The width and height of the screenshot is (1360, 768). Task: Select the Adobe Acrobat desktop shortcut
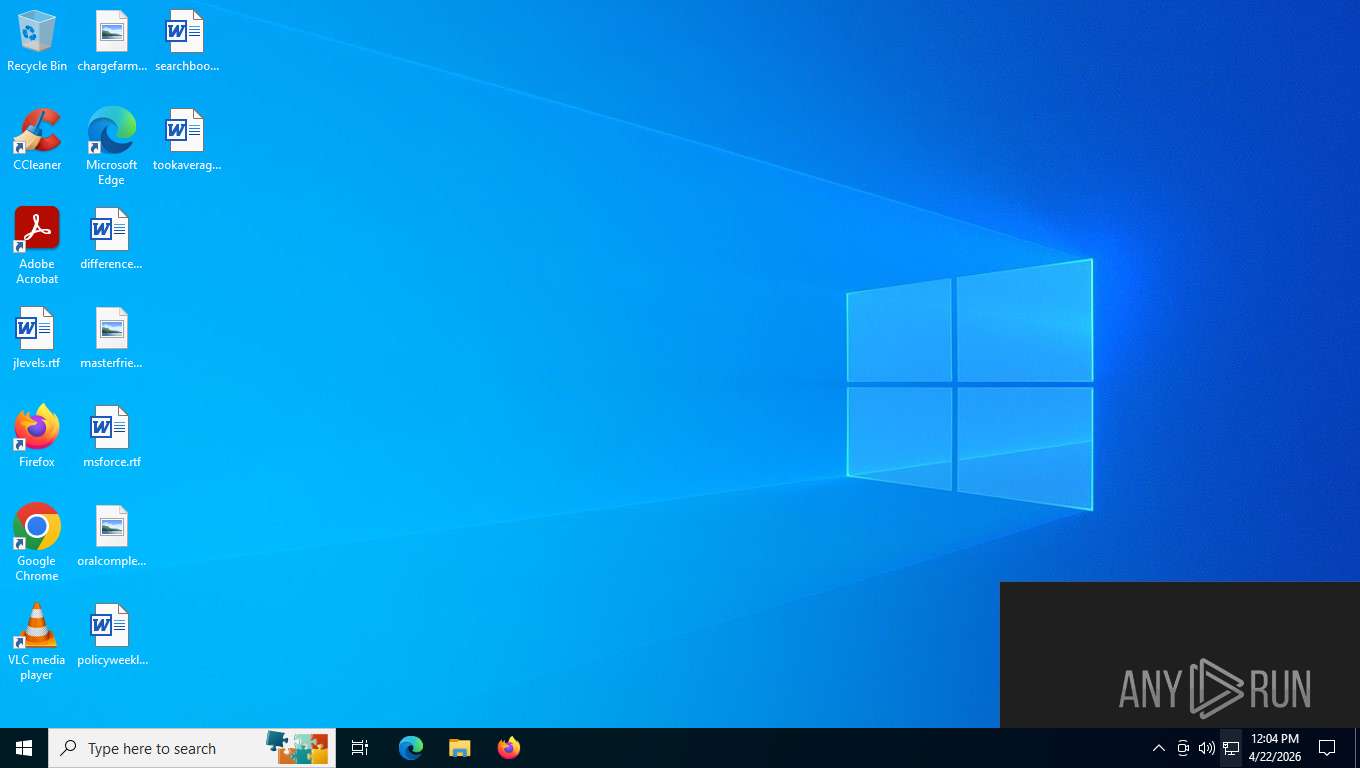(x=37, y=245)
